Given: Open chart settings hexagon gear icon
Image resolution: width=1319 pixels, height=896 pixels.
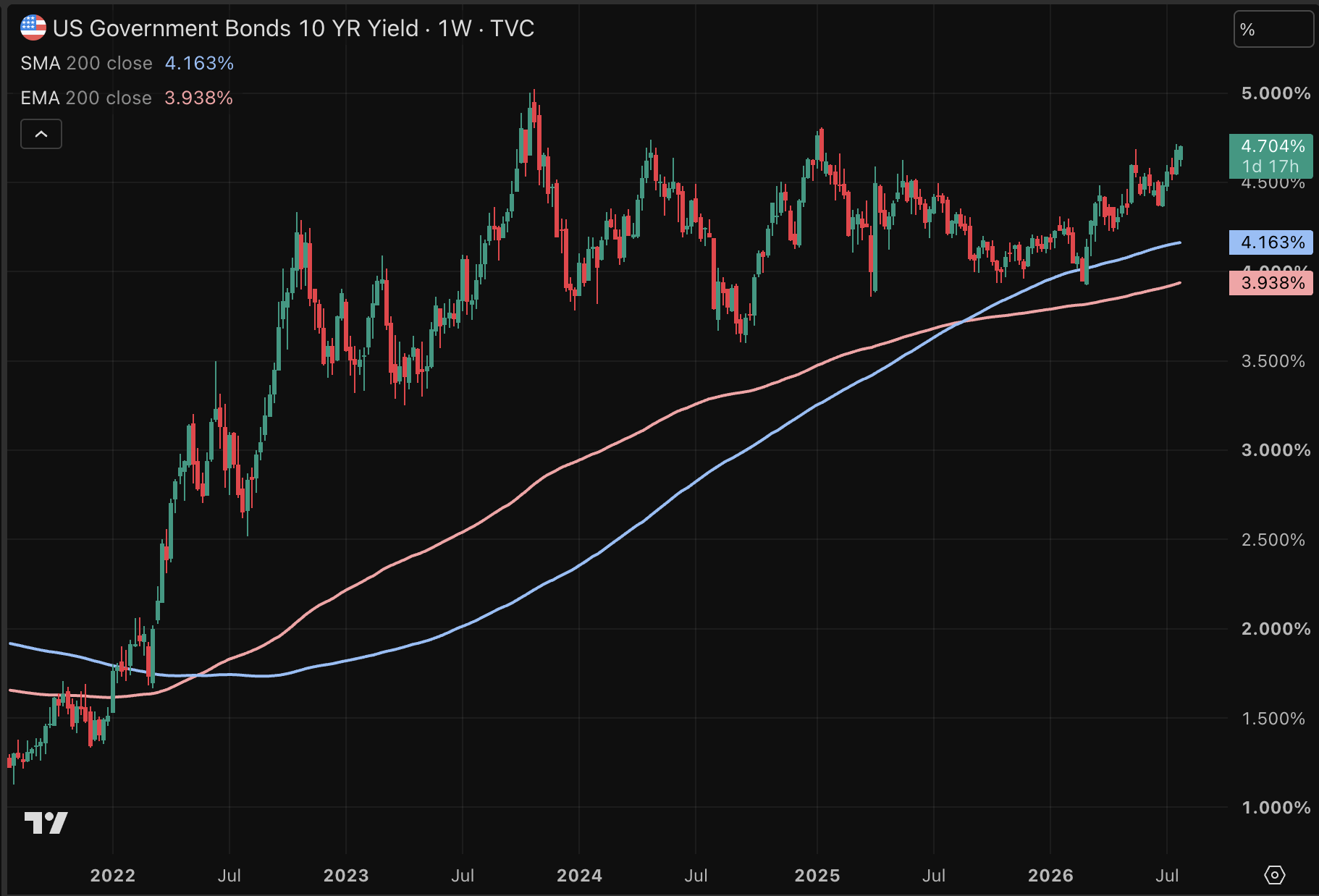Looking at the screenshot, I should 1274,875.
